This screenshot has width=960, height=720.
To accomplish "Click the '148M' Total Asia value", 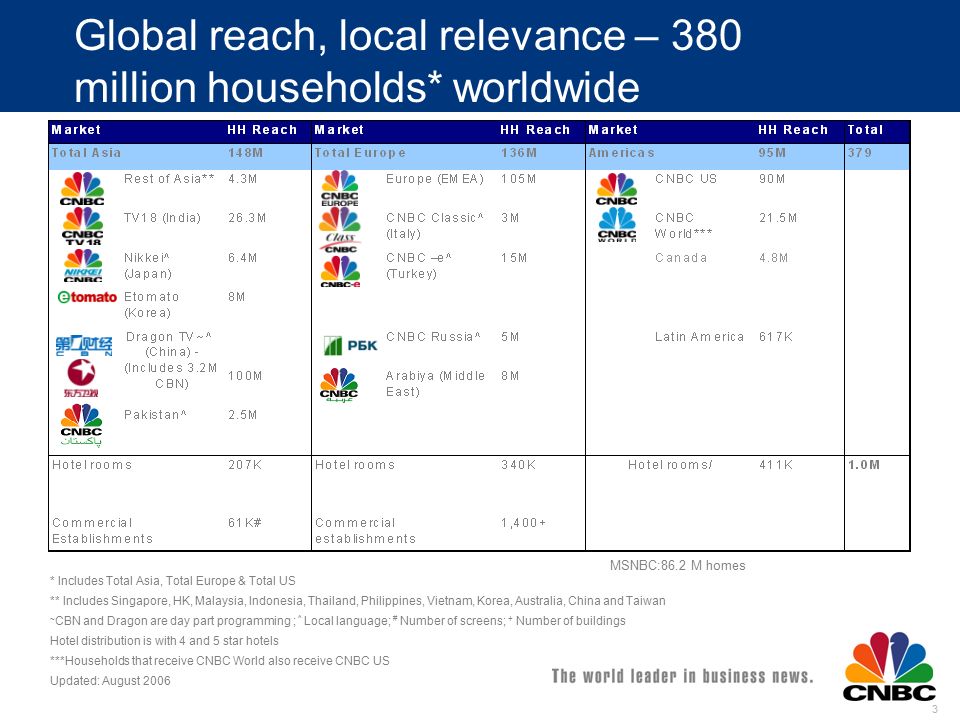I will tap(246, 152).
